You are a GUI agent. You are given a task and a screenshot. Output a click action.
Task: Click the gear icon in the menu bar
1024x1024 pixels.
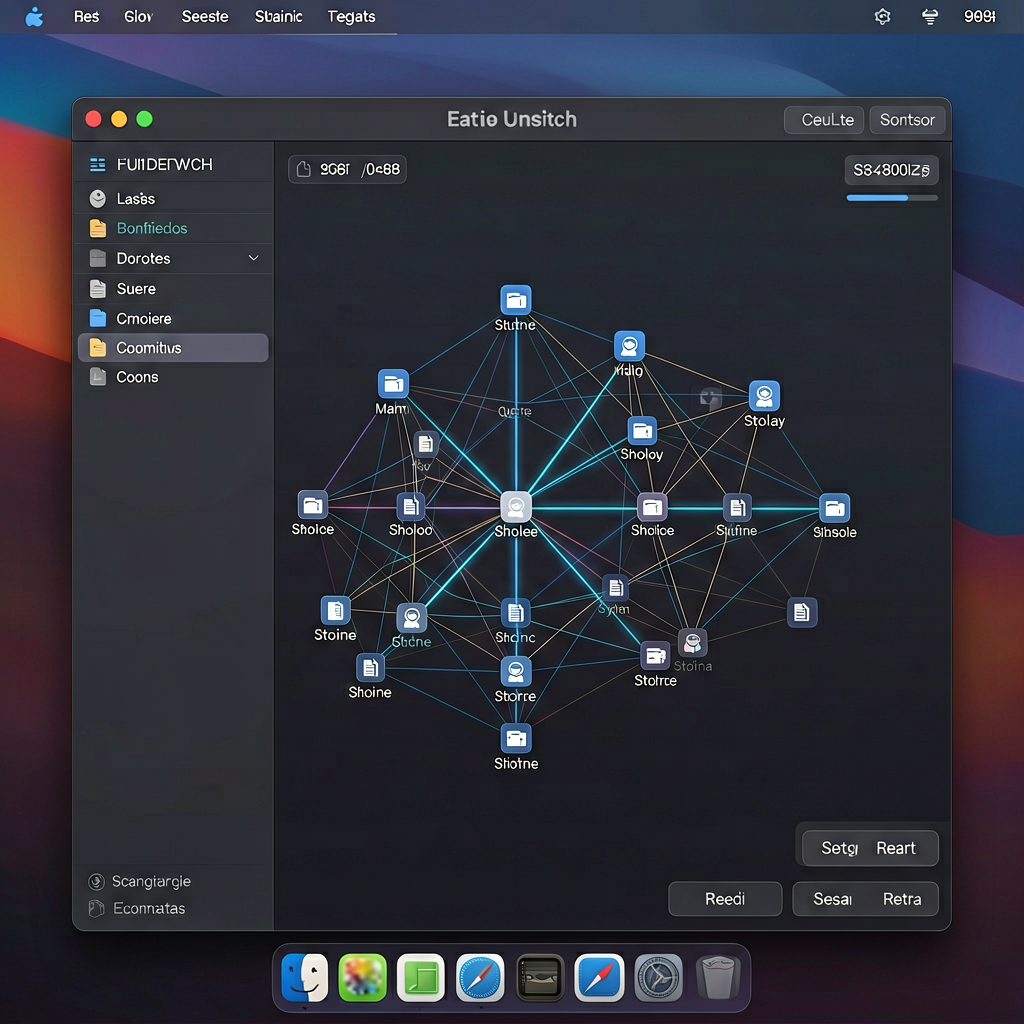(882, 16)
